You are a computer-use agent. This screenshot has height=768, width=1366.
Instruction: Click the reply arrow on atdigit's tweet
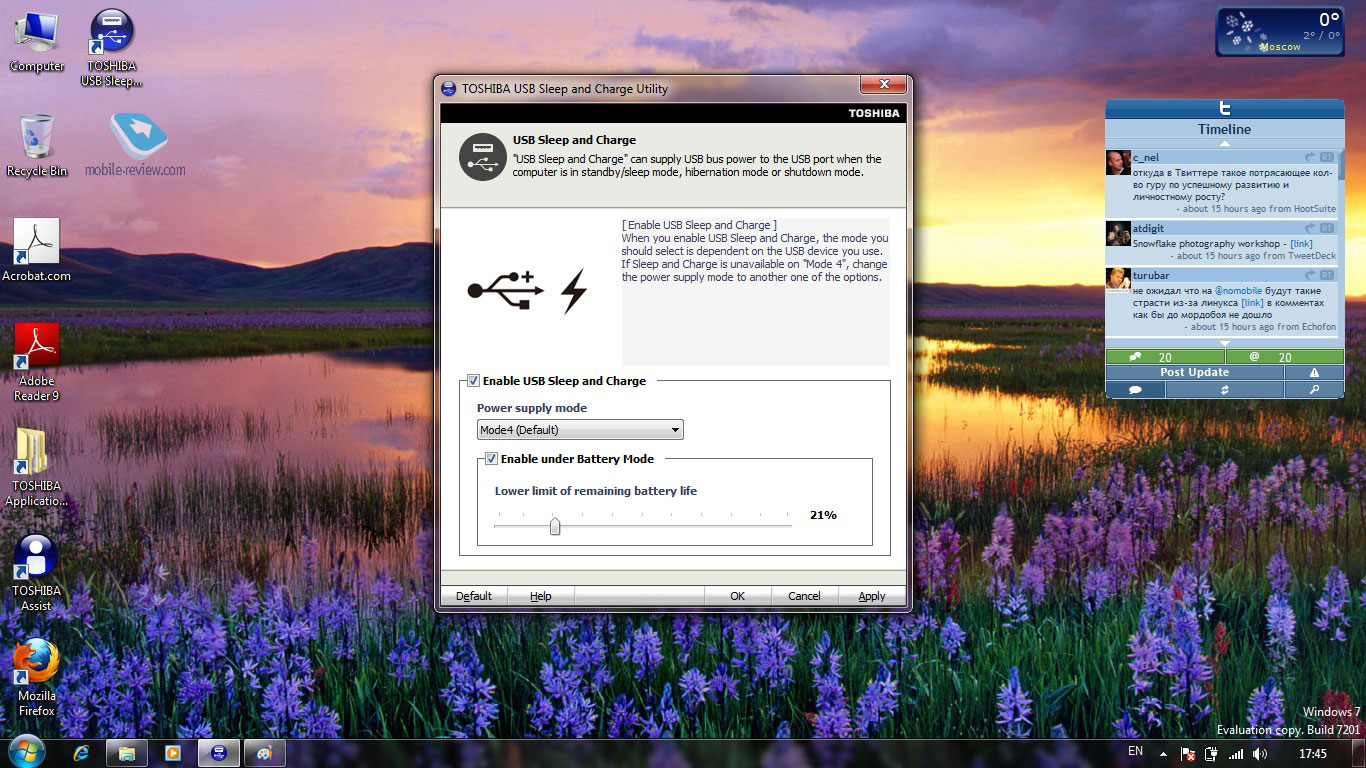point(1310,229)
